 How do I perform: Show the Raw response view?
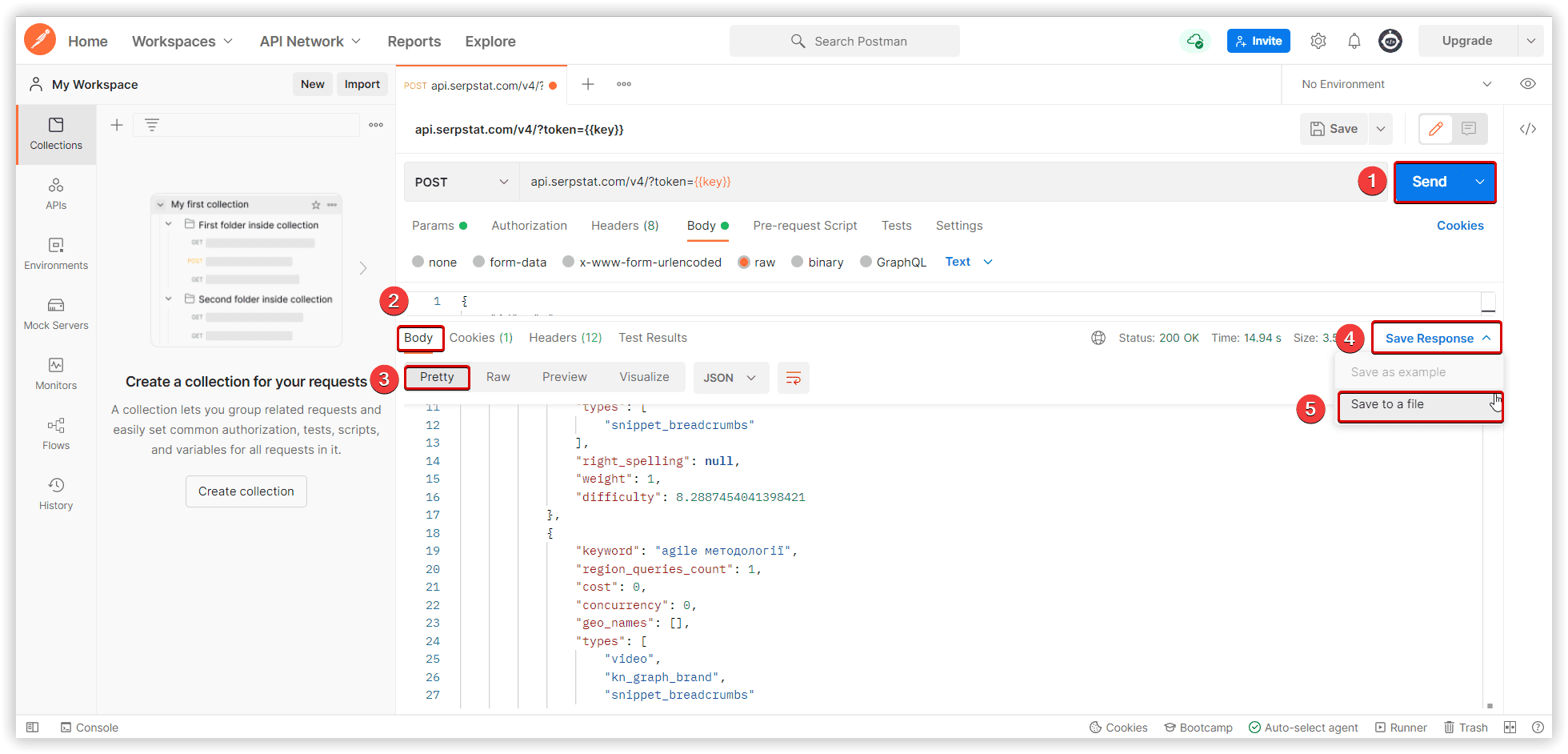[498, 377]
